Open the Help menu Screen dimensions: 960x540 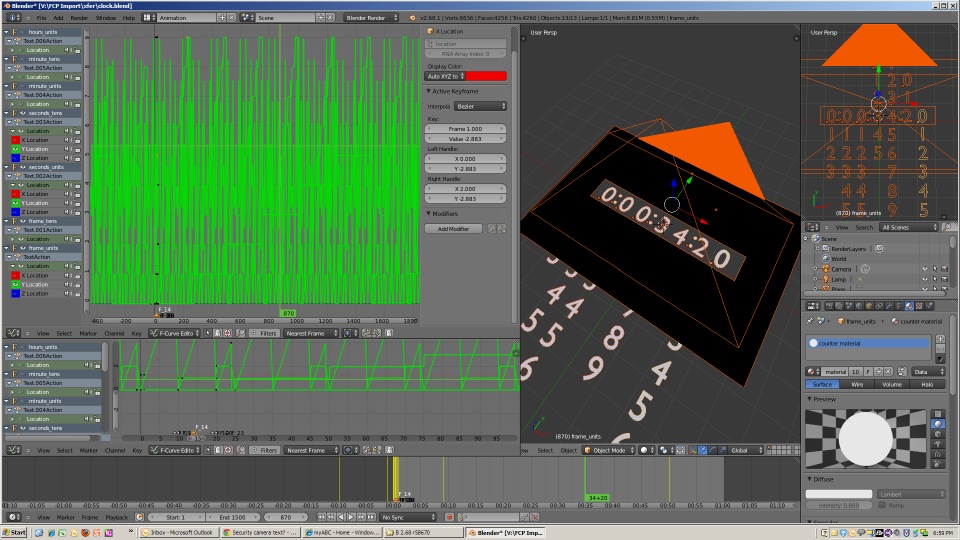129,18
